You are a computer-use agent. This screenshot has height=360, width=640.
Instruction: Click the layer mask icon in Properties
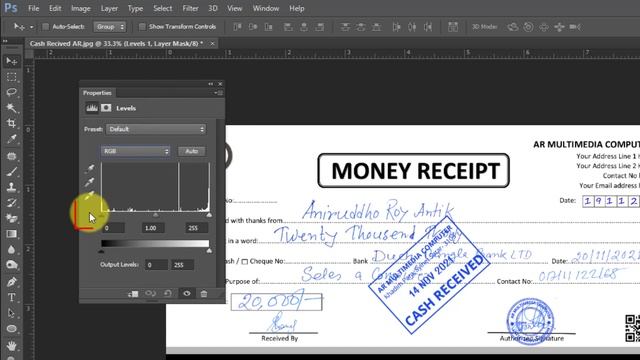(x=106, y=108)
